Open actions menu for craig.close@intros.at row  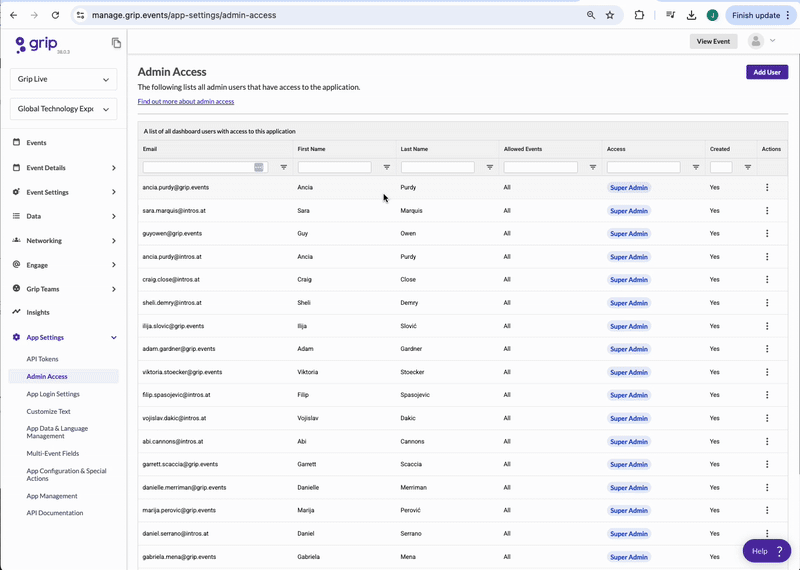[767, 280]
